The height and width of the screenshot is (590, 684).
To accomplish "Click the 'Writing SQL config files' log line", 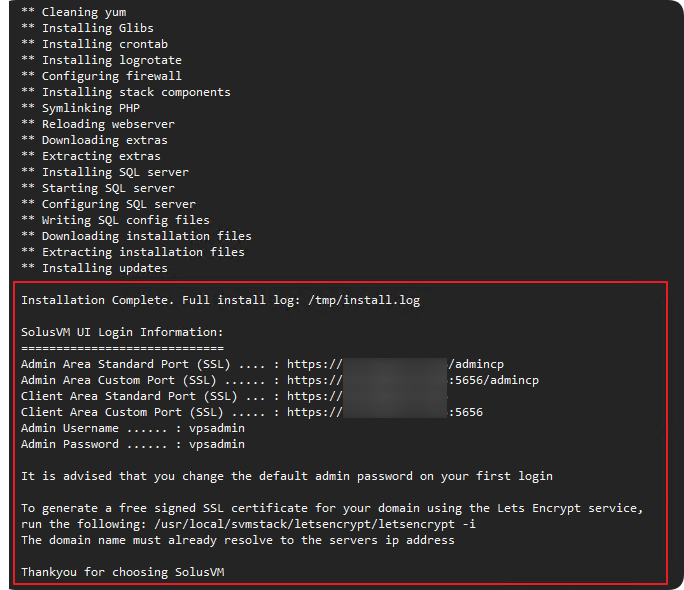I will tap(116, 220).
